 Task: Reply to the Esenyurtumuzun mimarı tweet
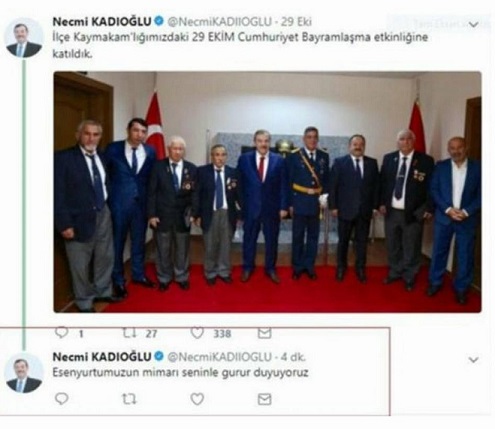point(62,399)
